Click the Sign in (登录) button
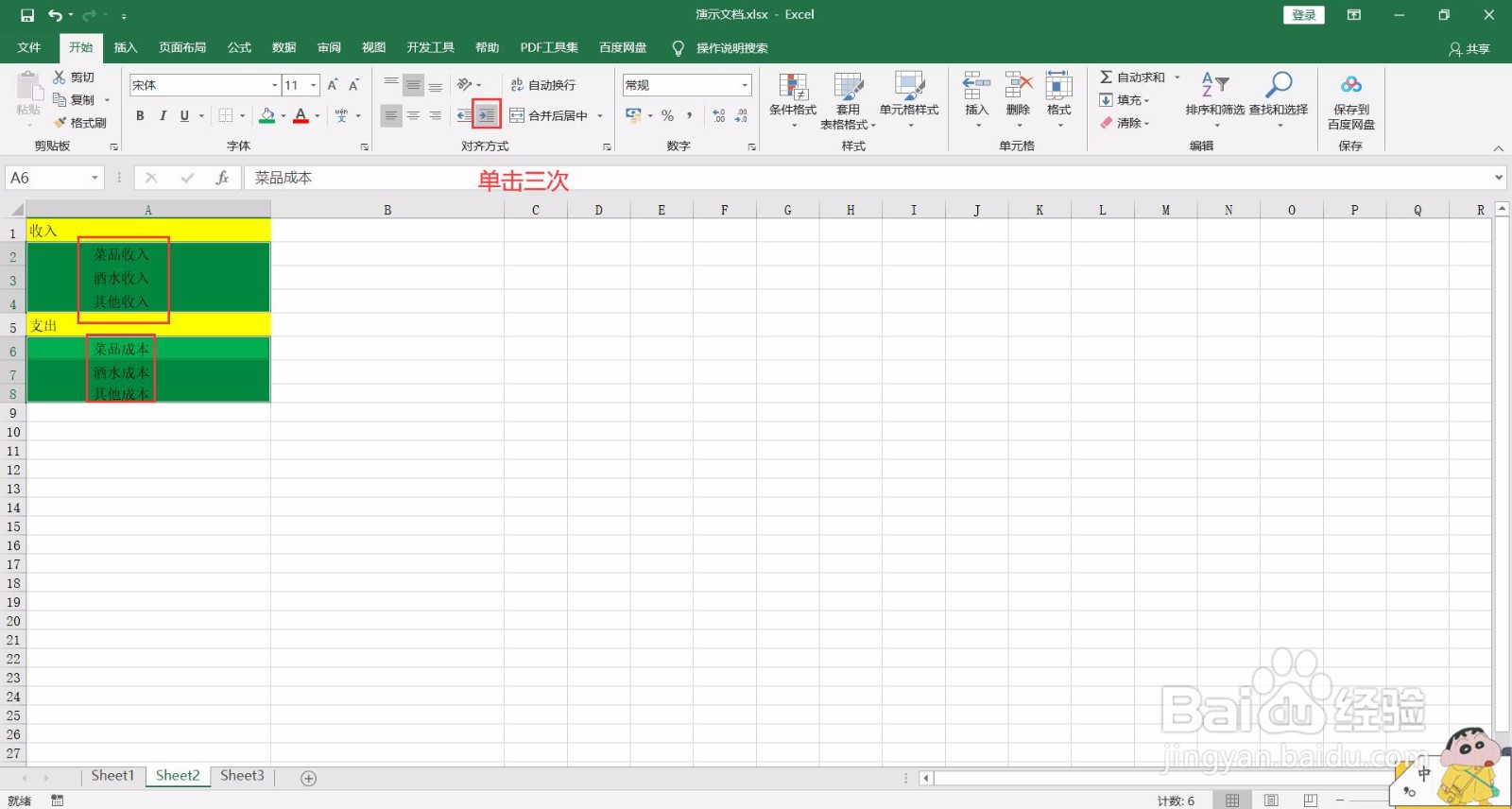This screenshot has height=809, width=1512. [x=1304, y=15]
